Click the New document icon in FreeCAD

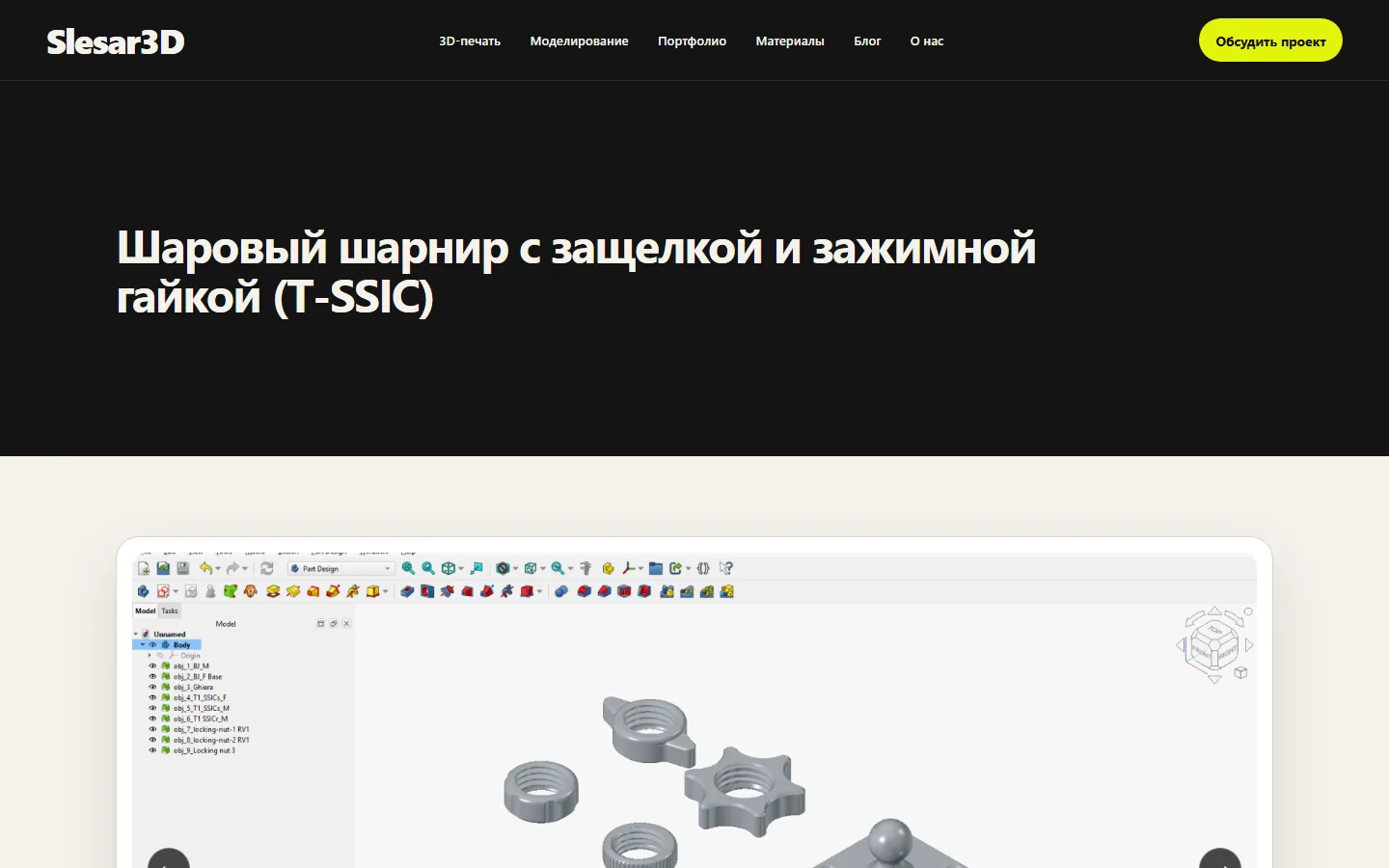tap(144, 569)
